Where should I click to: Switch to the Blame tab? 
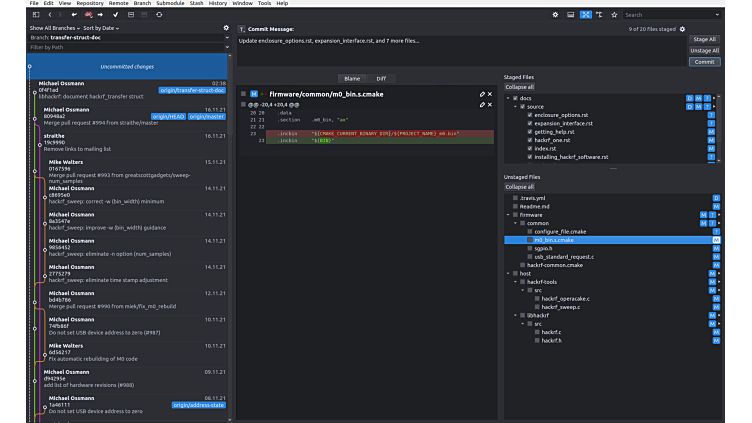(x=352, y=77)
